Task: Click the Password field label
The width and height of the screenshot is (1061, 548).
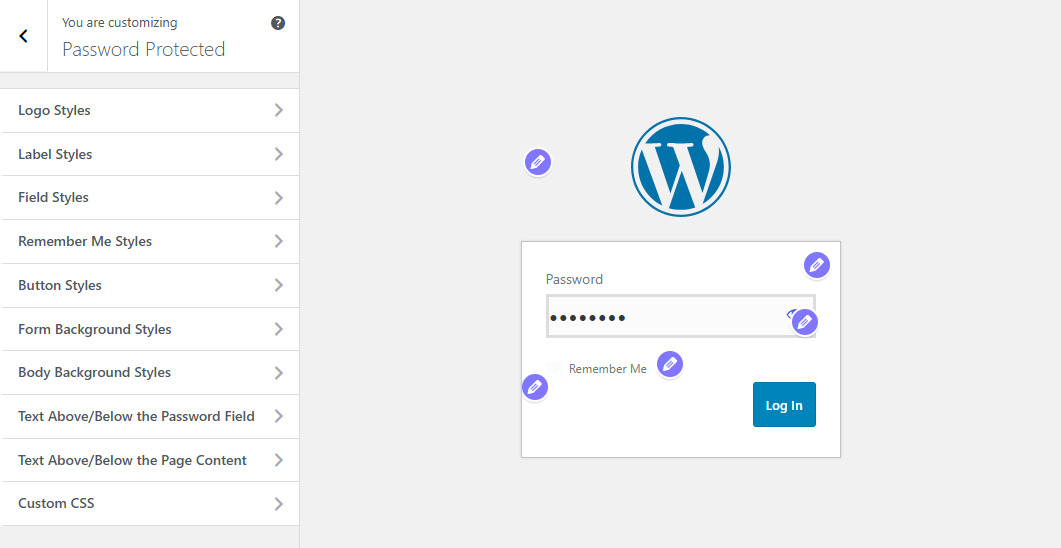Action: pyautogui.click(x=574, y=279)
